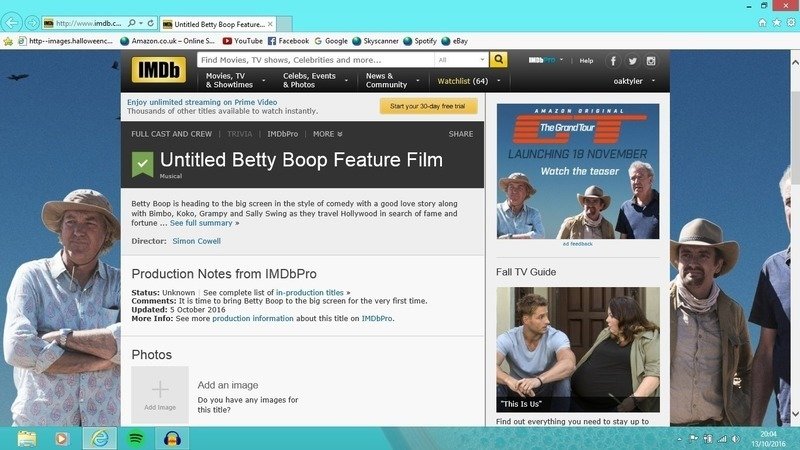Open Movies, TV & Showtimes menu
This screenshot has width=800, height=450.
pyautogui.click(x=235, y=80)
